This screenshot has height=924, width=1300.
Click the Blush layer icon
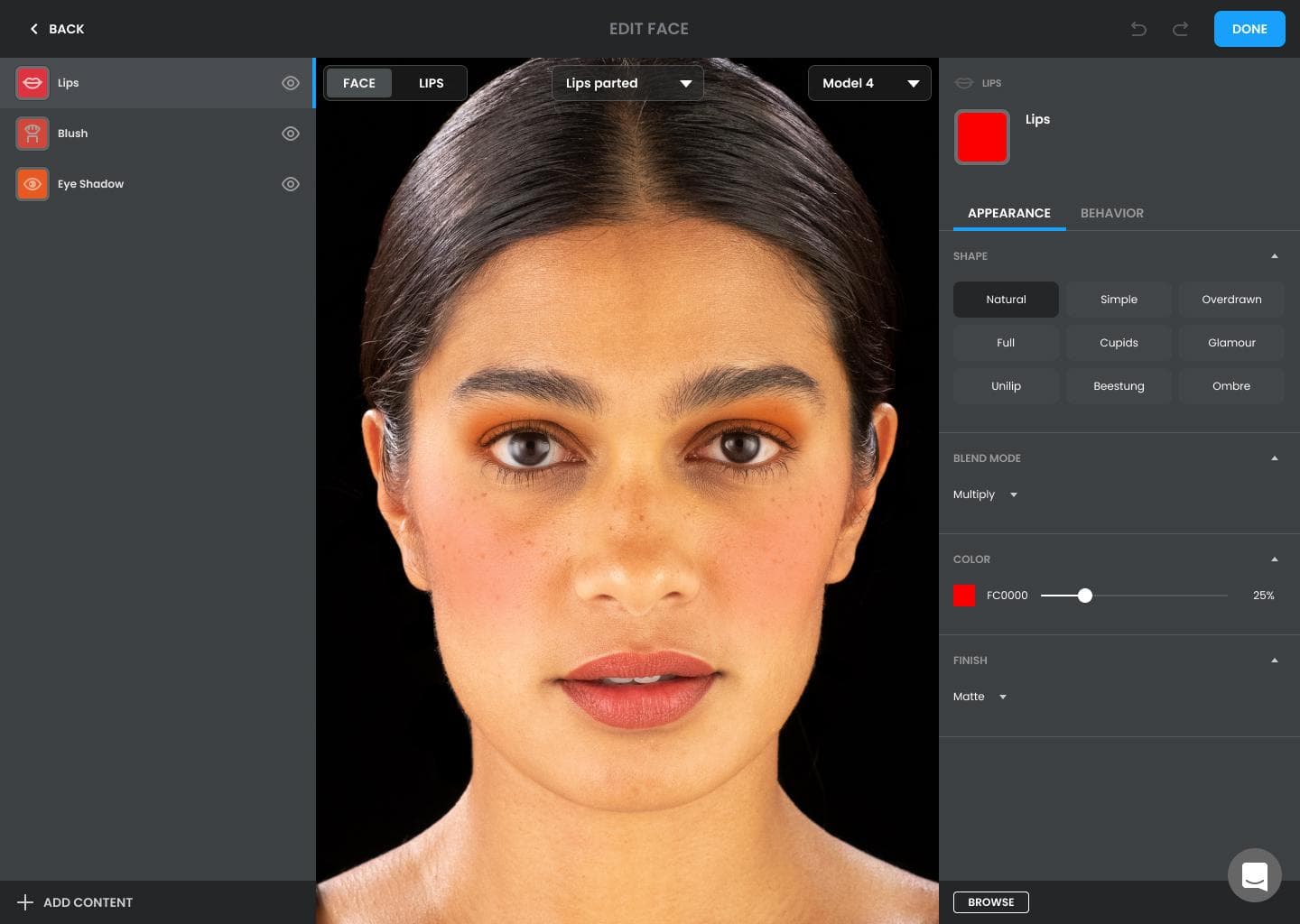click(x=32, y=134)
